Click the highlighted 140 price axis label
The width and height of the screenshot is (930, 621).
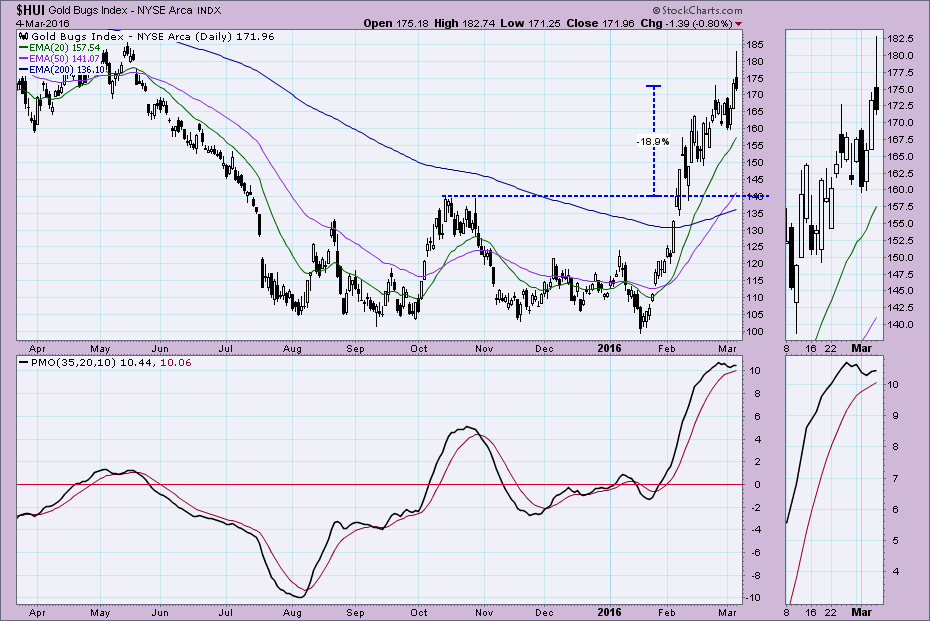click(754, 196)
